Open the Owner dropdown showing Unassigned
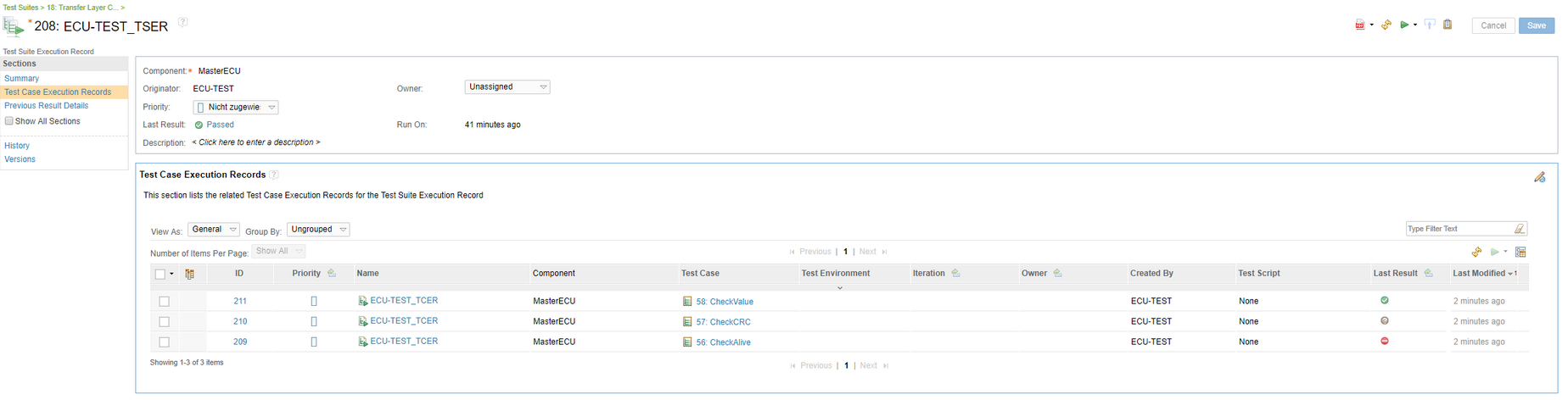This screenshot has height=400, width=1568. click(507, 87)
